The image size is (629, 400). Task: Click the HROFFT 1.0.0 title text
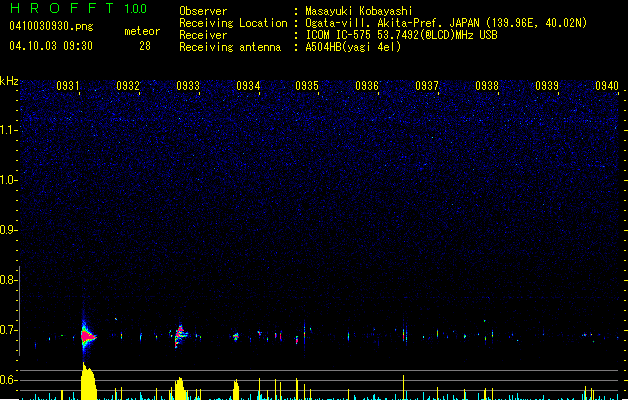click(x=78, y=8)
